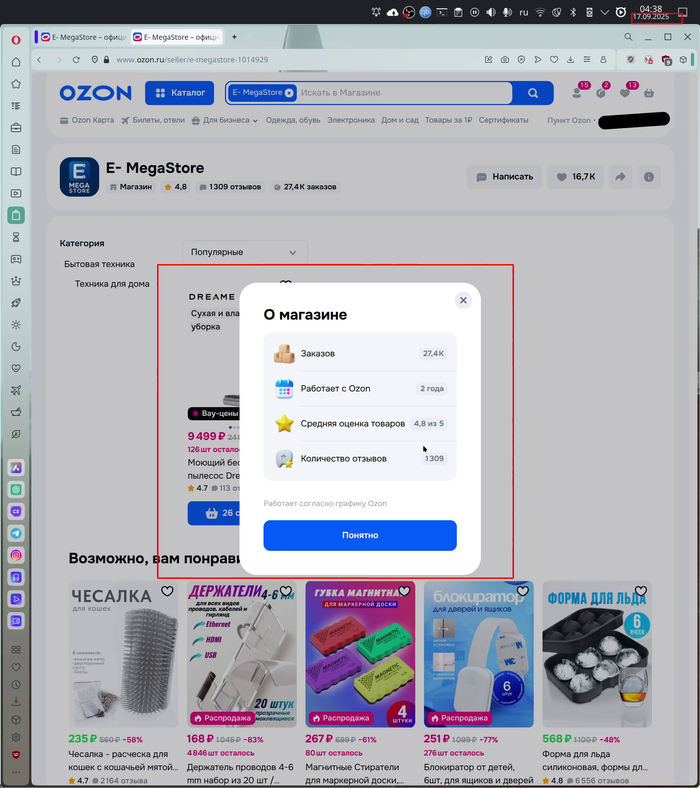Go to the OZON logo homepage
The width and height of the screenshot is (700, 788).
tap(95, 93)
